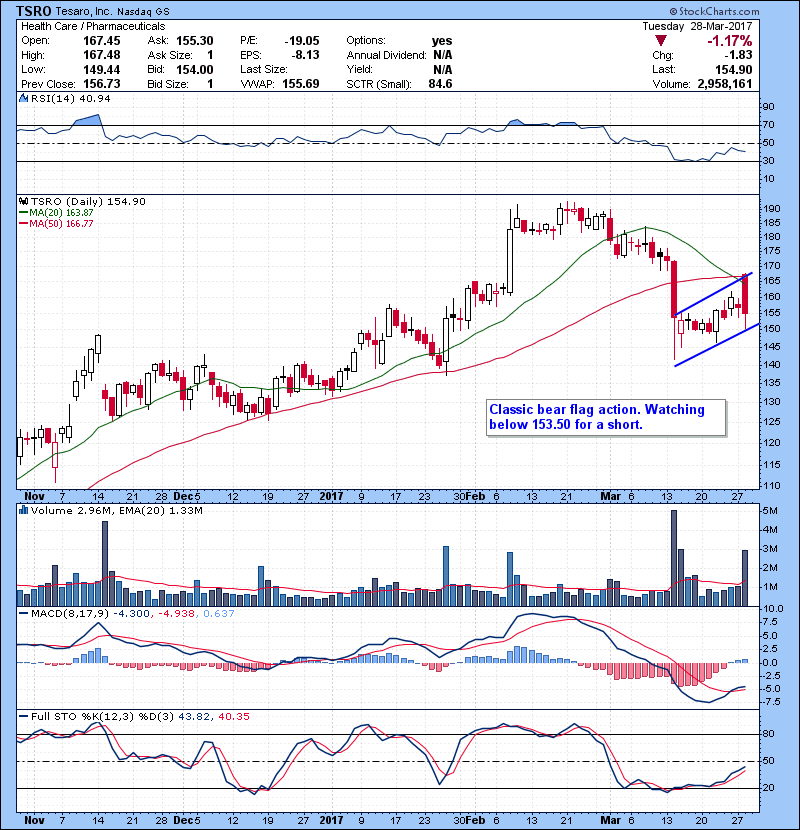Click the MA(50) 166.77 legend text
The height and width of the screenshot is (830, 800).
tap(61, 224)
